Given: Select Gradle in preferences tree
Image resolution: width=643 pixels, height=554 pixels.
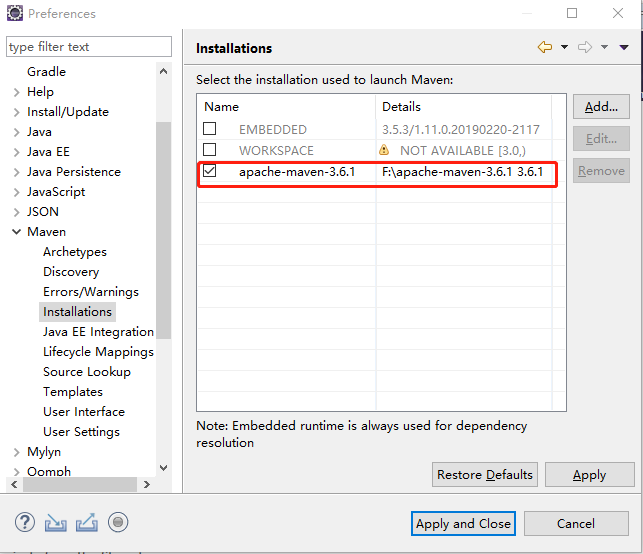Looking at the screenshot, I should pyautogui.click(x=46, y=72).
